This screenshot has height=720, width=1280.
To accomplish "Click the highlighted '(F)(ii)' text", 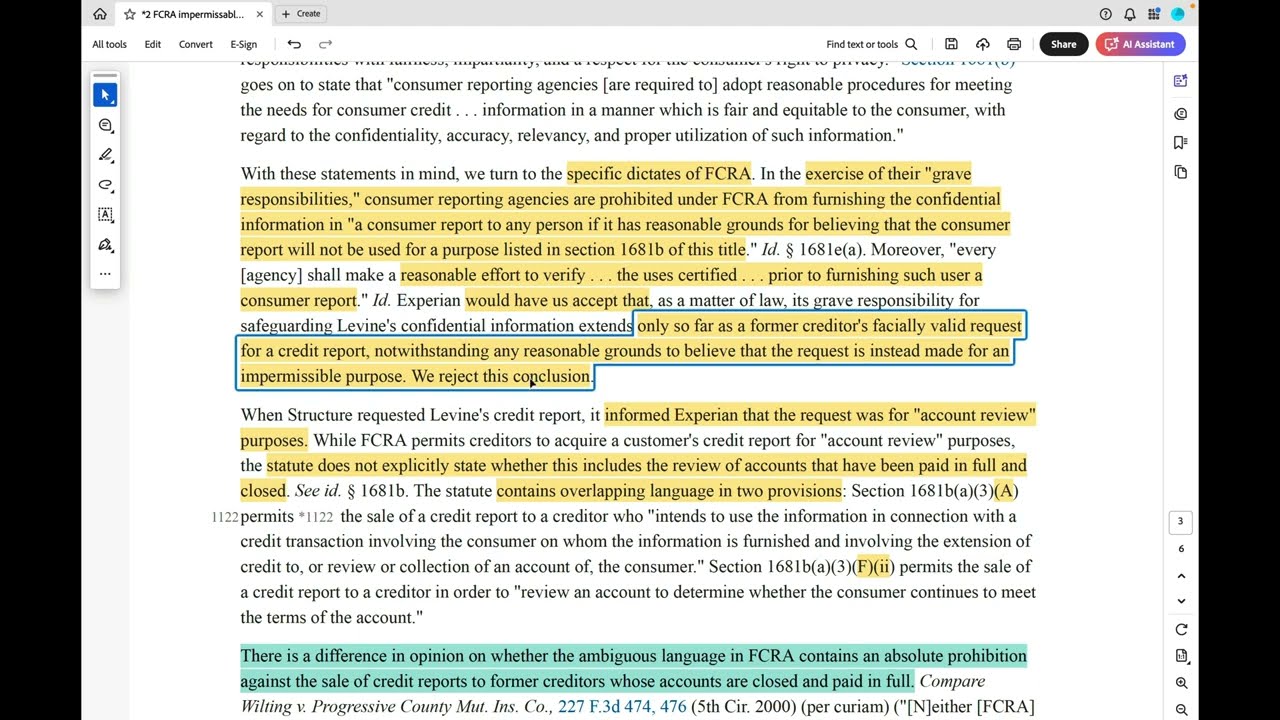I will click(x=873, y=567).
